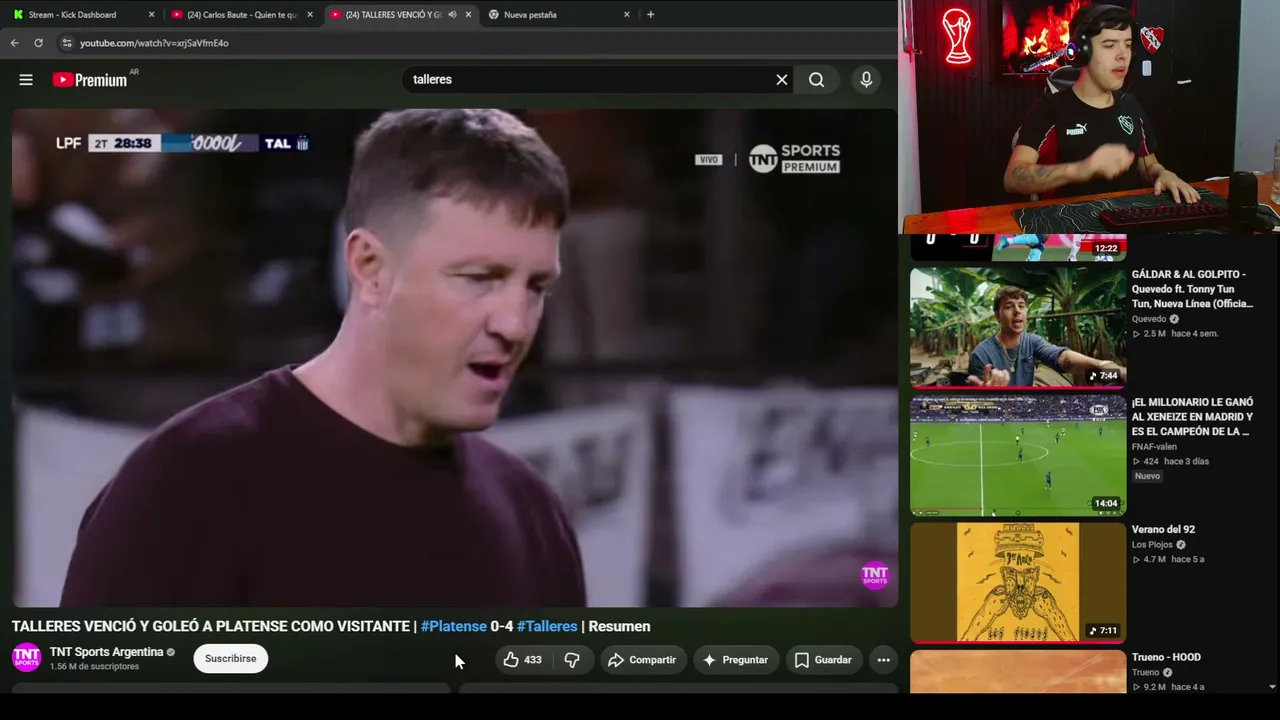Click the 433 like count
The width and height of the screenshot is (1280, 720).
[533, 660]
